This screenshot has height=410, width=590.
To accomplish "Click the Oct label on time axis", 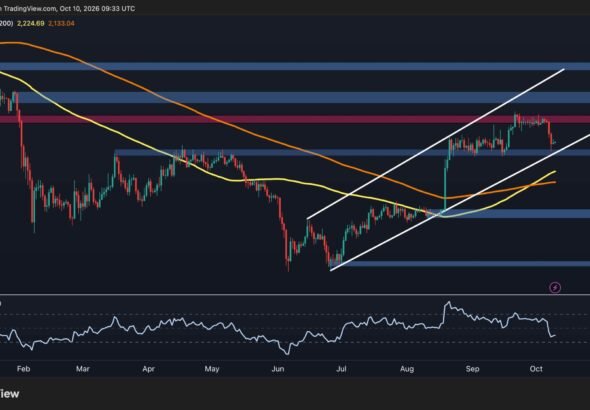I will pos(536,369).
